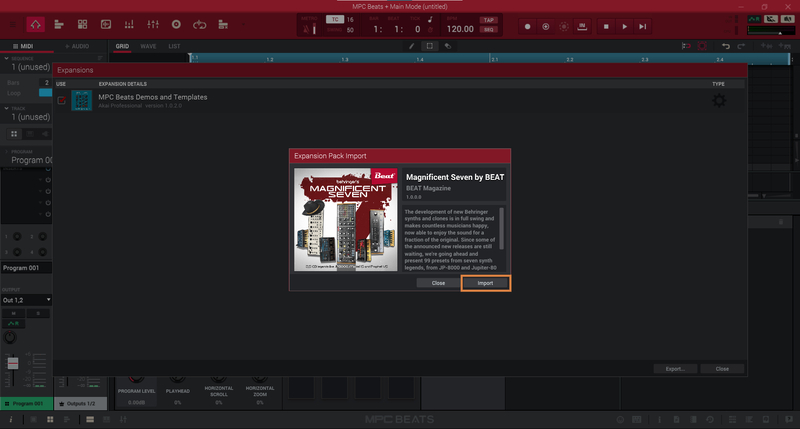Click the Program 001 name field
This screenshot has height=429, width=800.
(x=26, y=268)
